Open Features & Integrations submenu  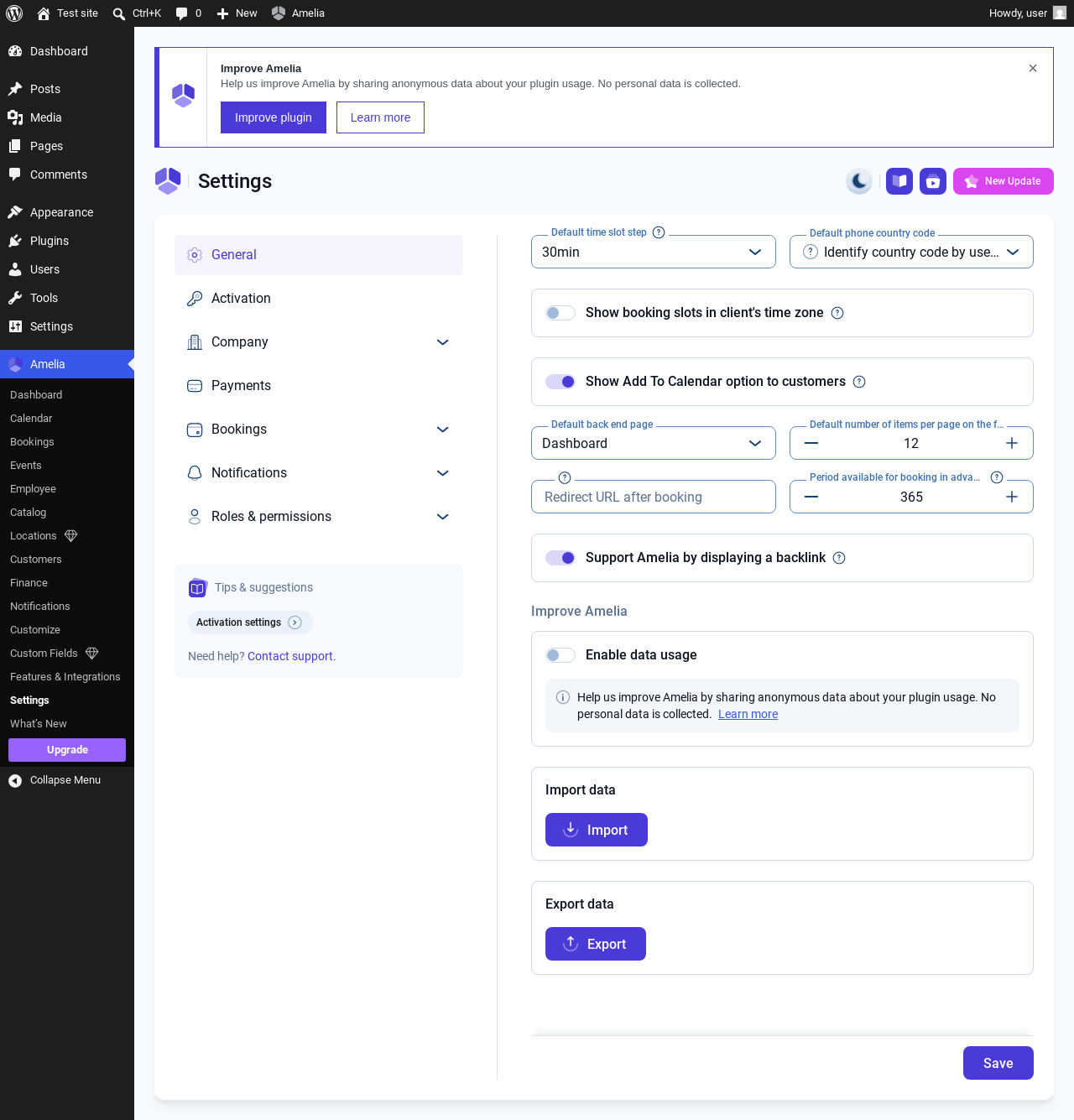(x=65, y=677)
